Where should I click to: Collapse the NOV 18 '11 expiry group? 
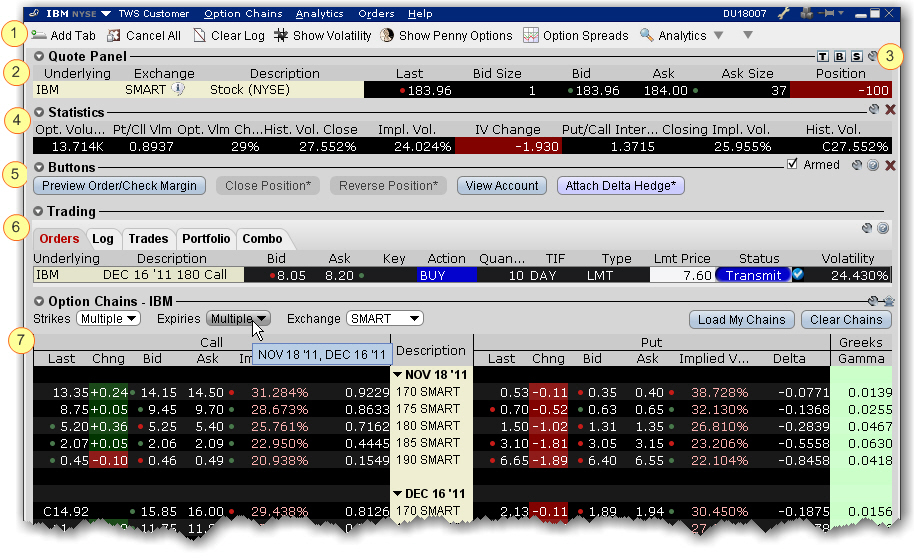[x=397, y=374]
